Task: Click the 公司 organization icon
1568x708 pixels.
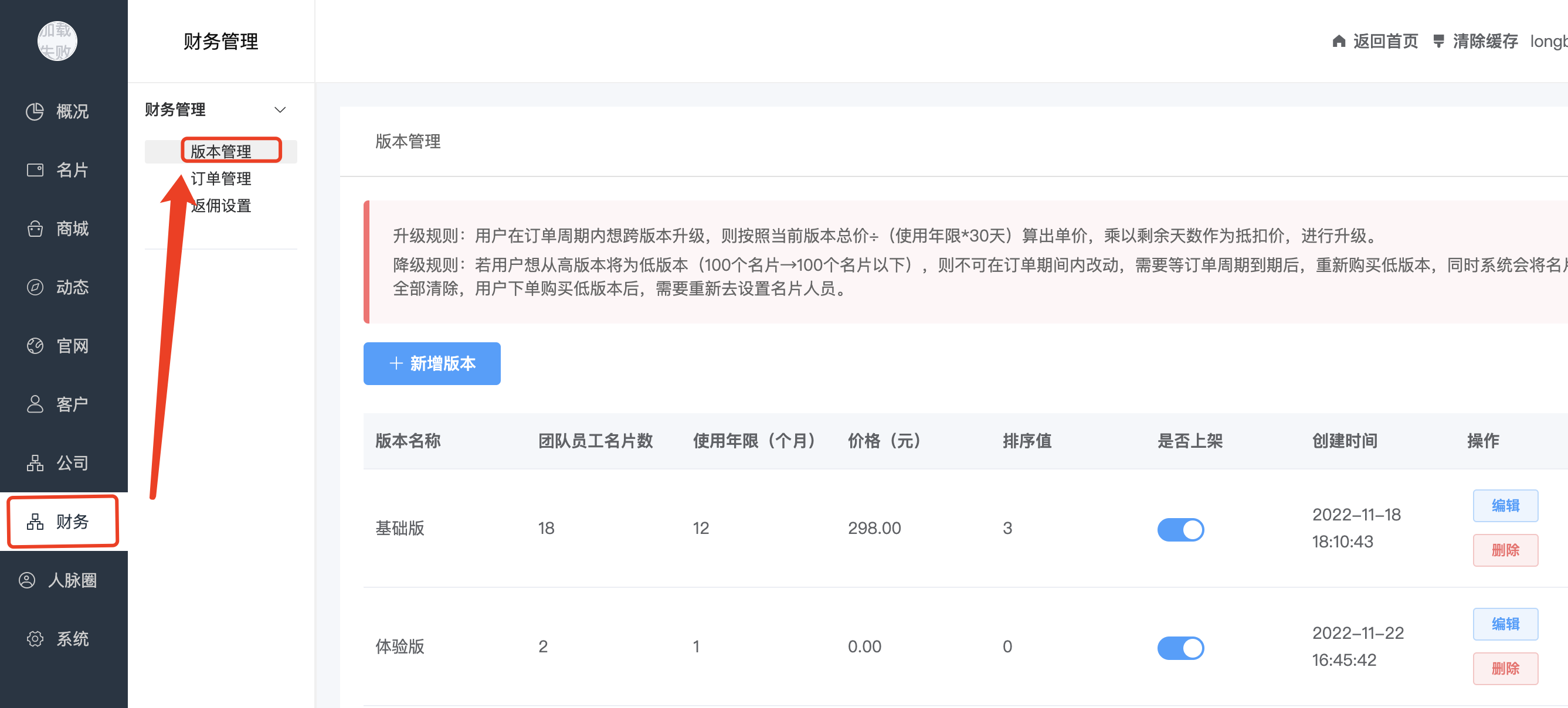Action: (35, 463)
